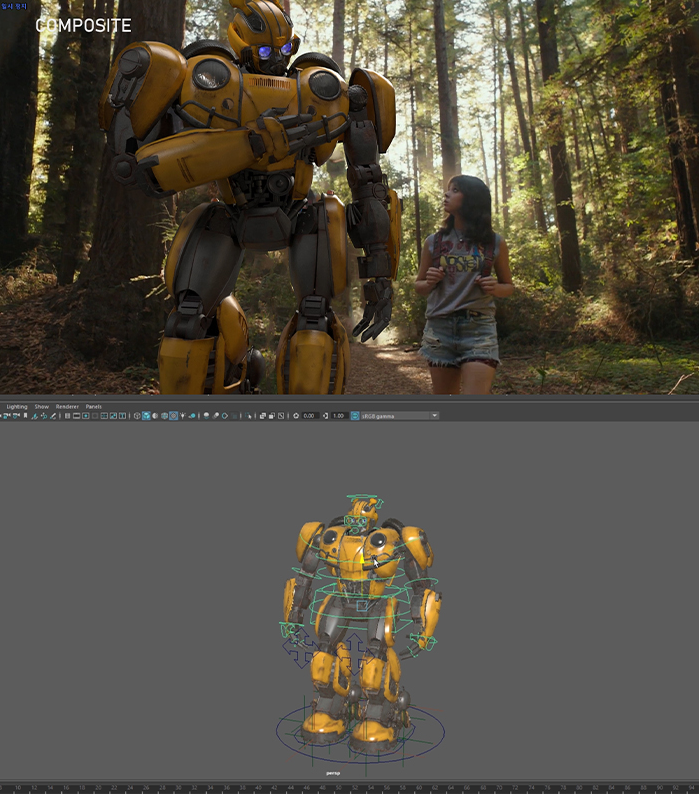Toggle the Safe Action overlay
Image resolution: width=699 pixels, height=794 pixels.
[x=113, y=416]
